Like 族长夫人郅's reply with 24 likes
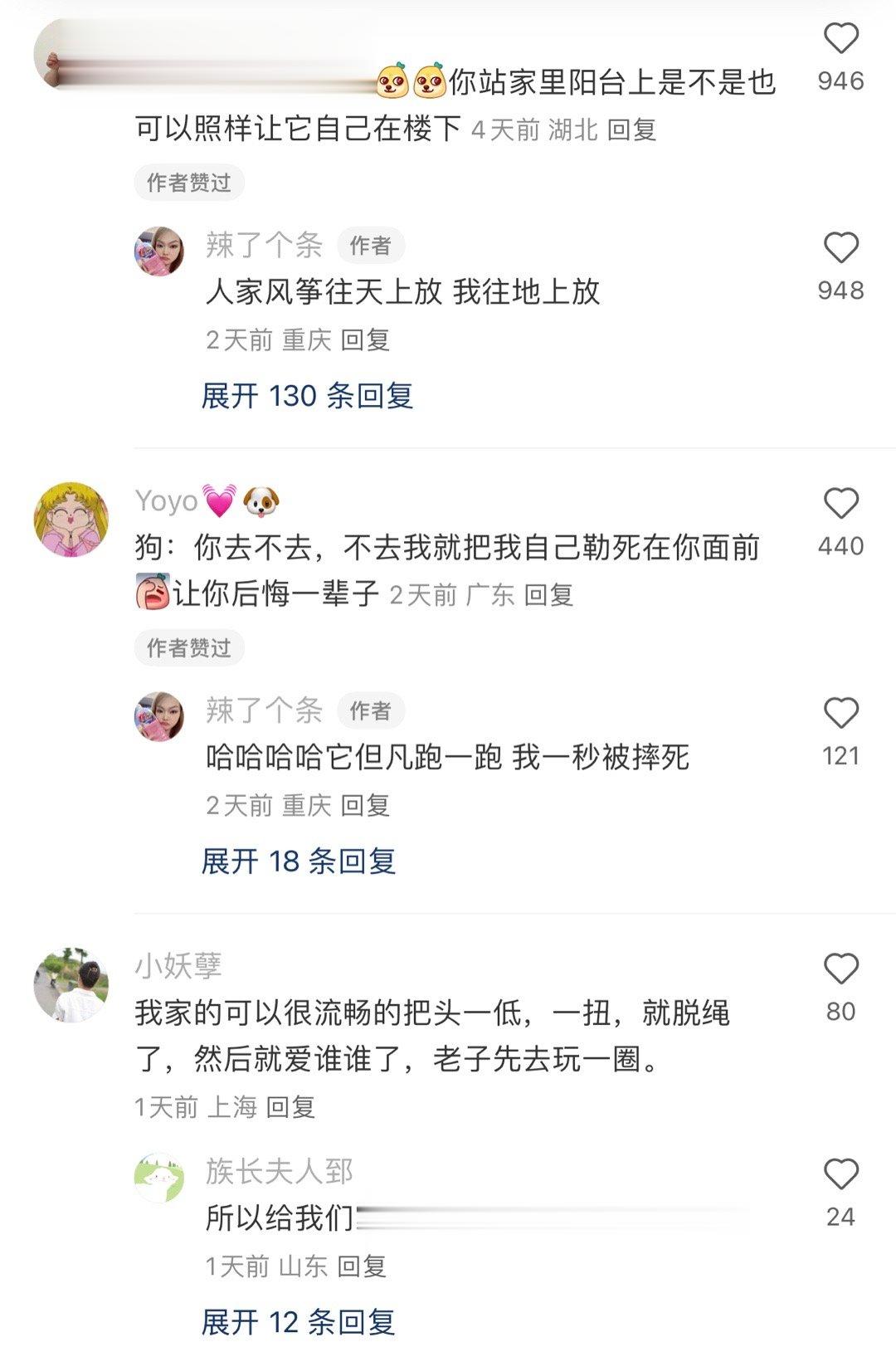This screenshot has width=896, height=1347. tap(840, 1174)
